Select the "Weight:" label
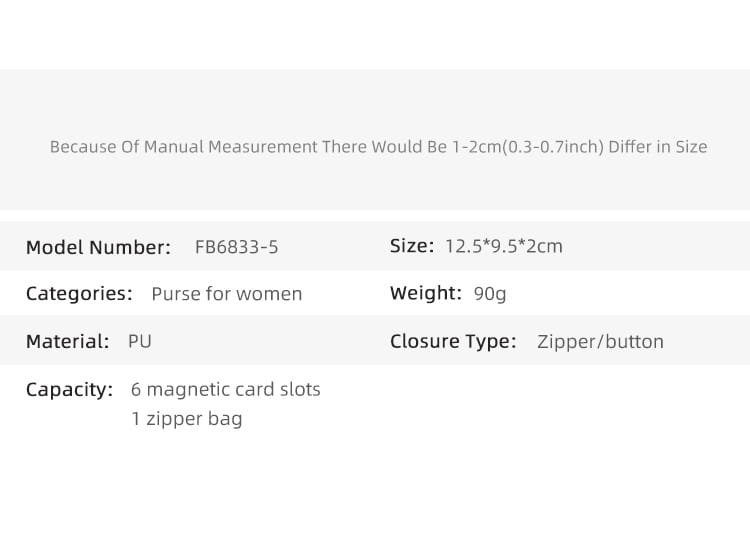This screenshot has width=750, height=543. [426, 294]
